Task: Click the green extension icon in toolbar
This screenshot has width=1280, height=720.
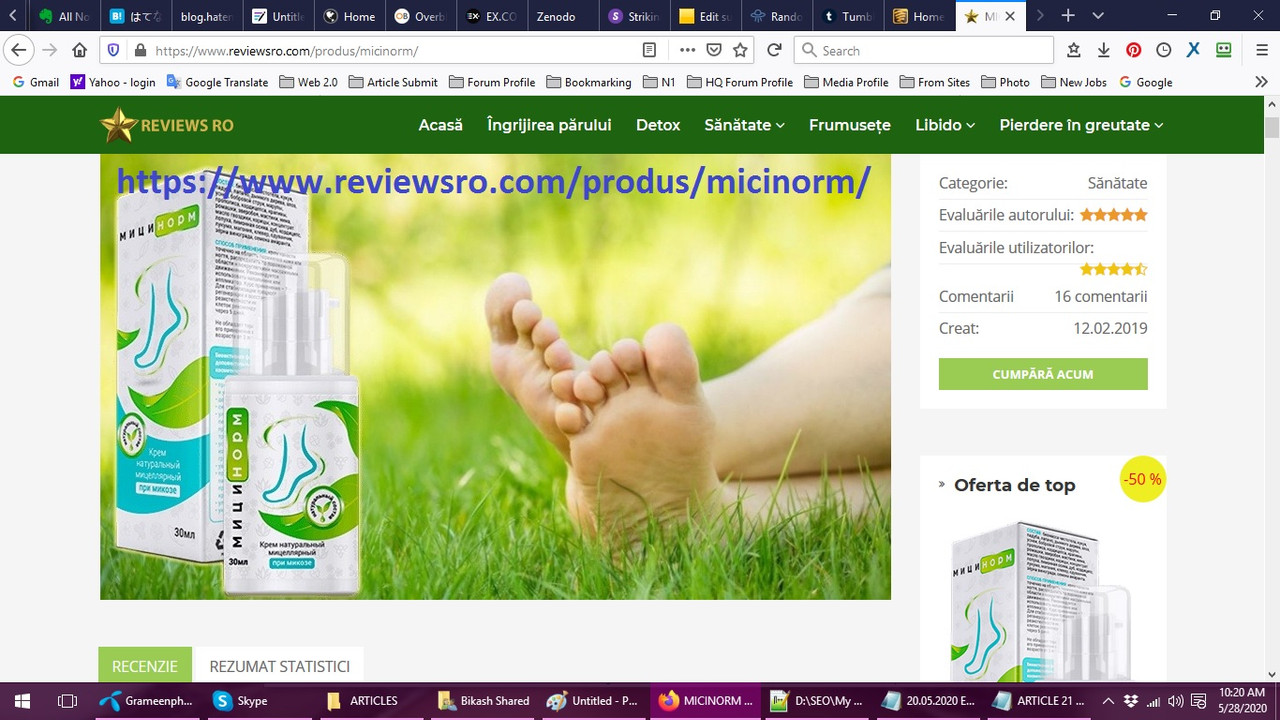Action: (x=1223, y=50)
